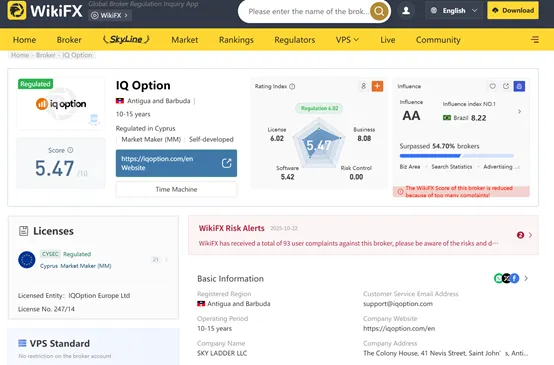Click the social media contact icons cluster
This screenshot has width=554, height=365.
506,278
